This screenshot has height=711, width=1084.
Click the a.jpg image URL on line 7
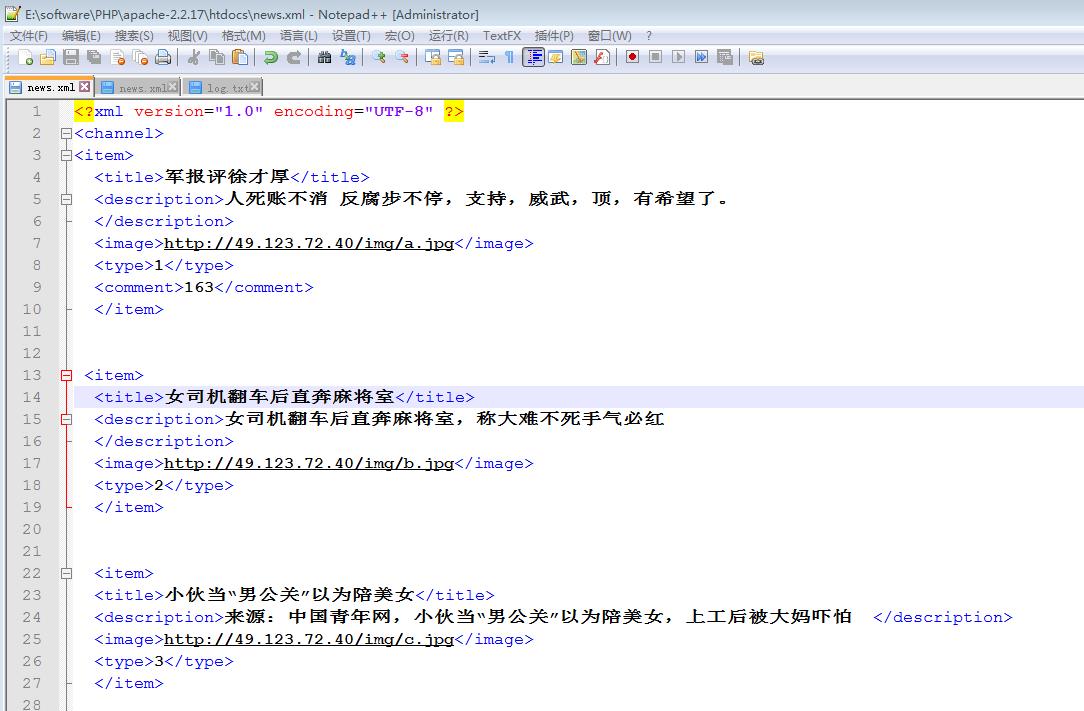click(309, 243)
